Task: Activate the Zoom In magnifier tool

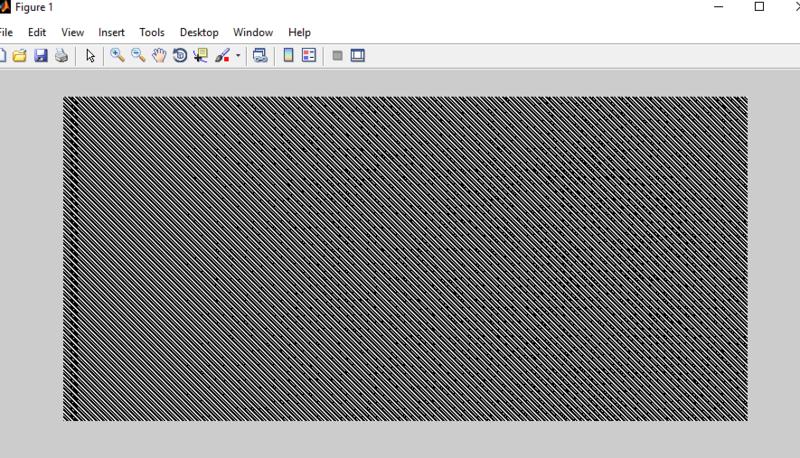Action: (117, 56)
